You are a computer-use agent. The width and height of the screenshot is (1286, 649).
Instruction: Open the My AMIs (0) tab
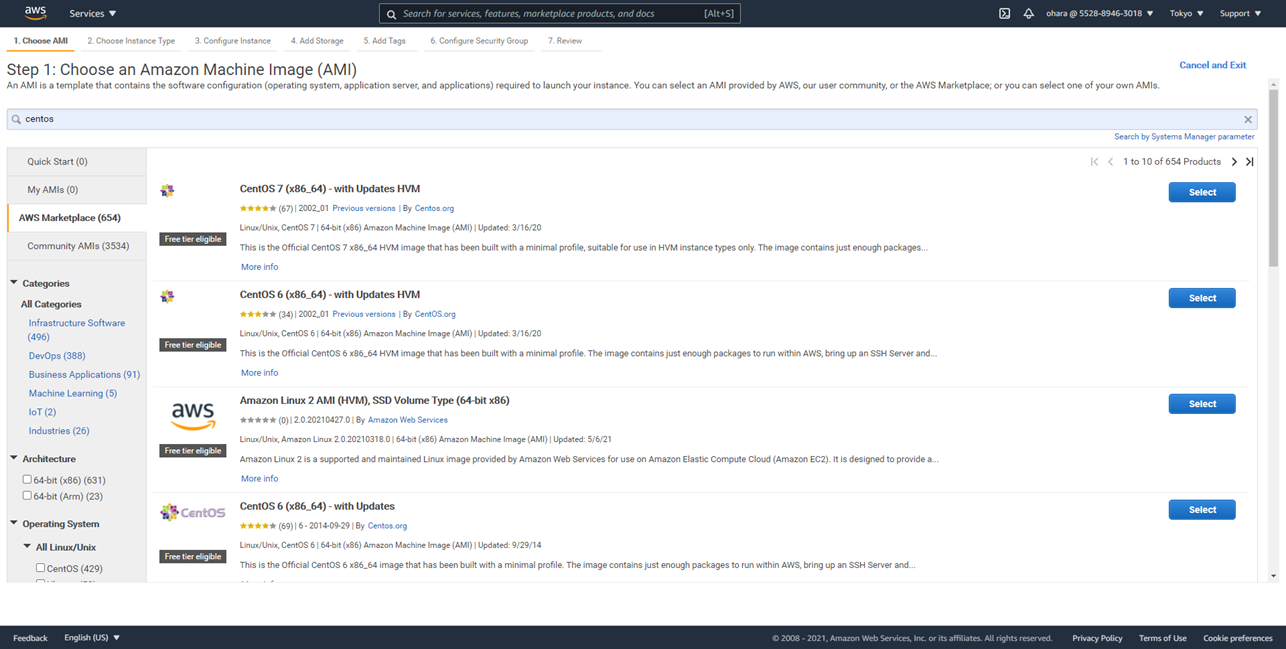pos(77,189)
